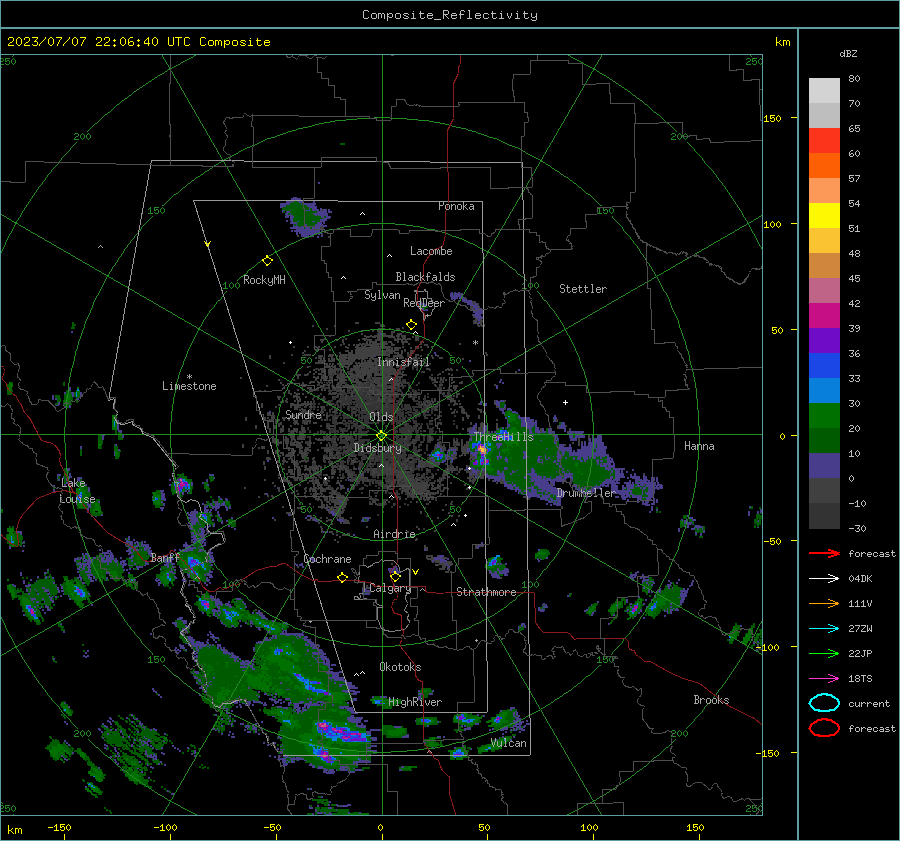Viewport: 900px width, 841px height.
Task: Click the Sylvan label on map
Action: coord(382,295)
